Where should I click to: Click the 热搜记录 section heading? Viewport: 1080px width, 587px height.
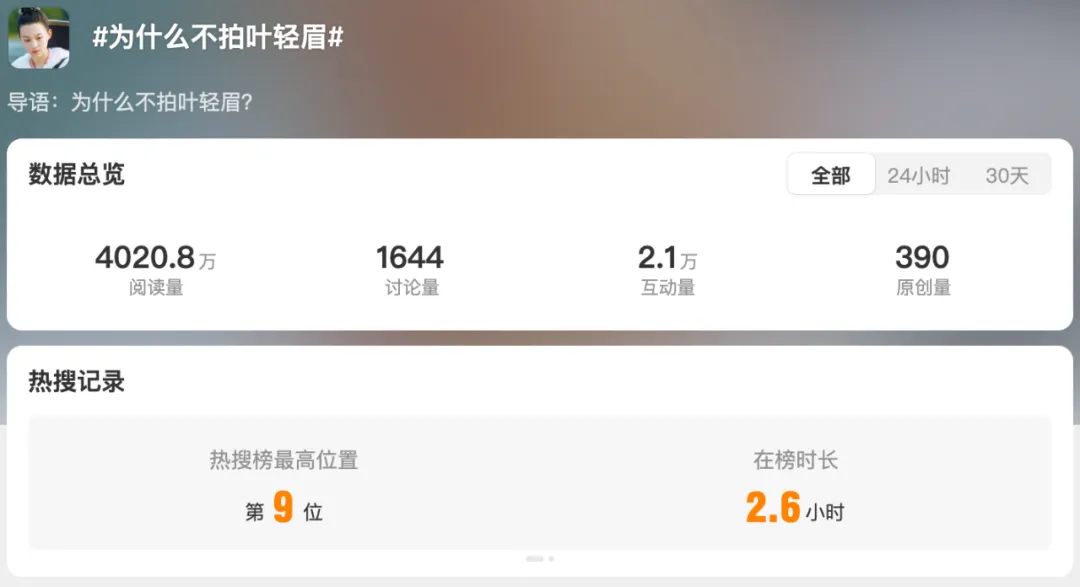[76, 381]
